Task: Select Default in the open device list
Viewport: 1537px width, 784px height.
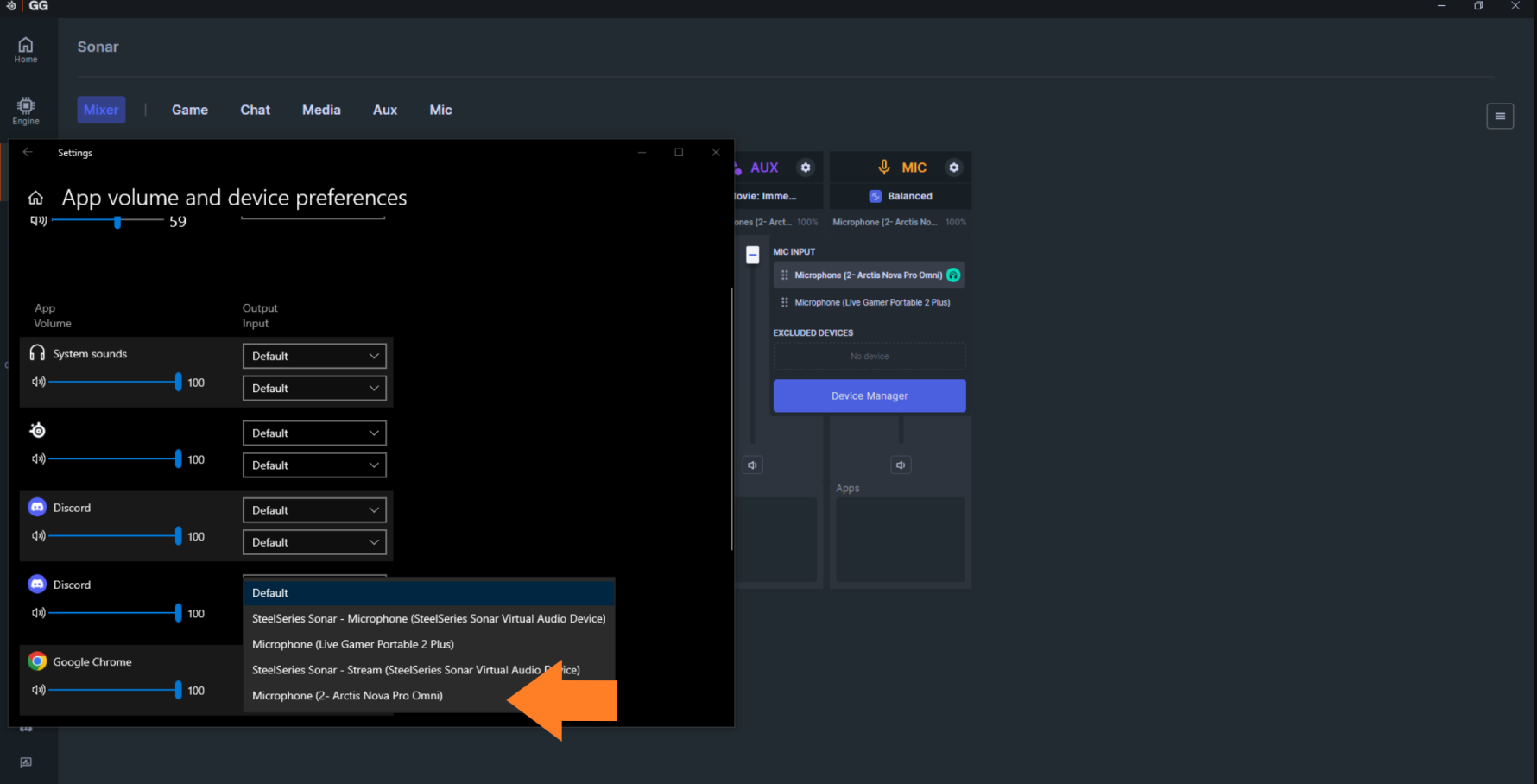Action: 429,593
